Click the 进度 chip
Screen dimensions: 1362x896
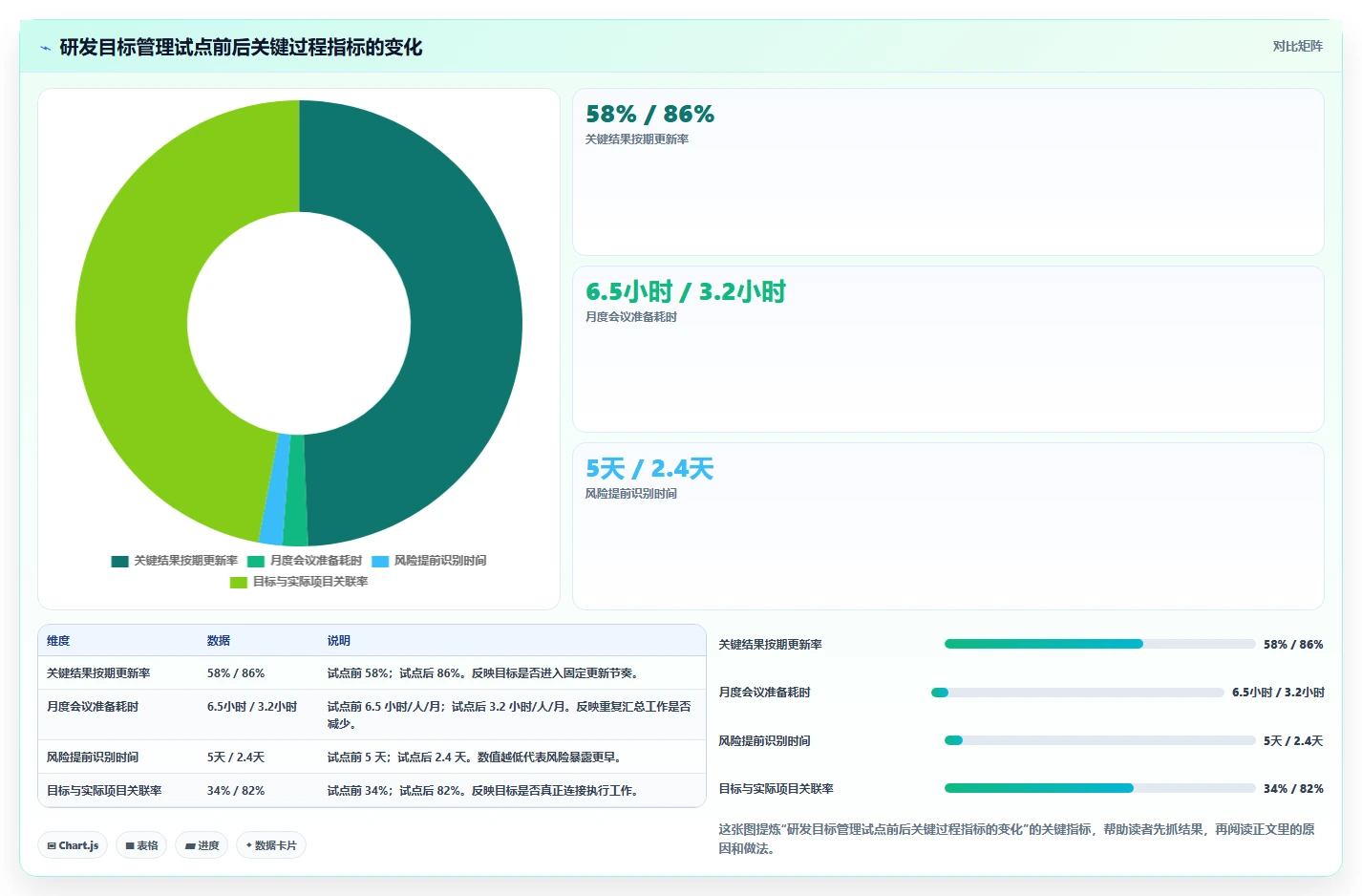pos(202,845)
